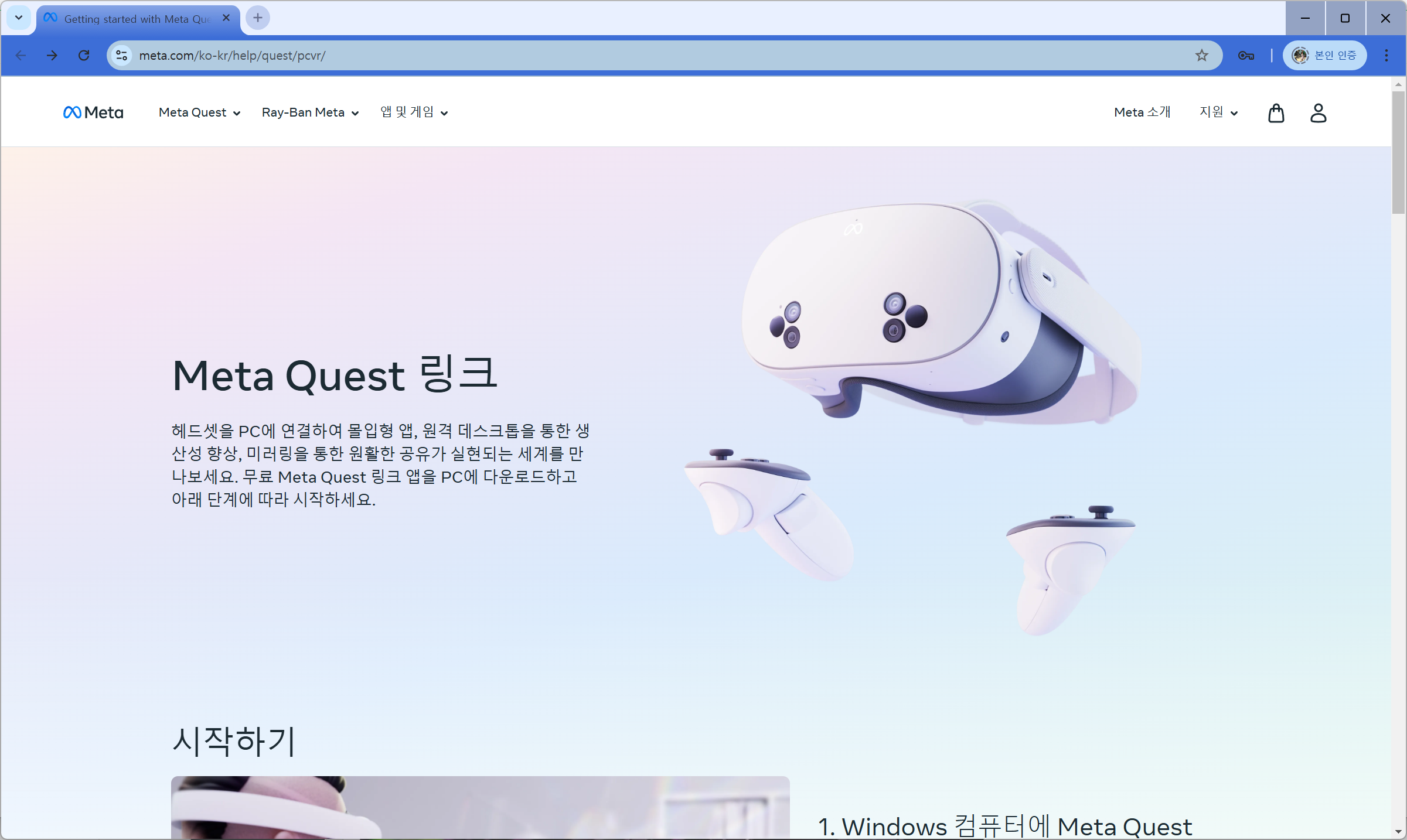Viewport: 1407px width, 840px height.
Task: Open Chrome three-dot menu
Action: coord(1386,56)
